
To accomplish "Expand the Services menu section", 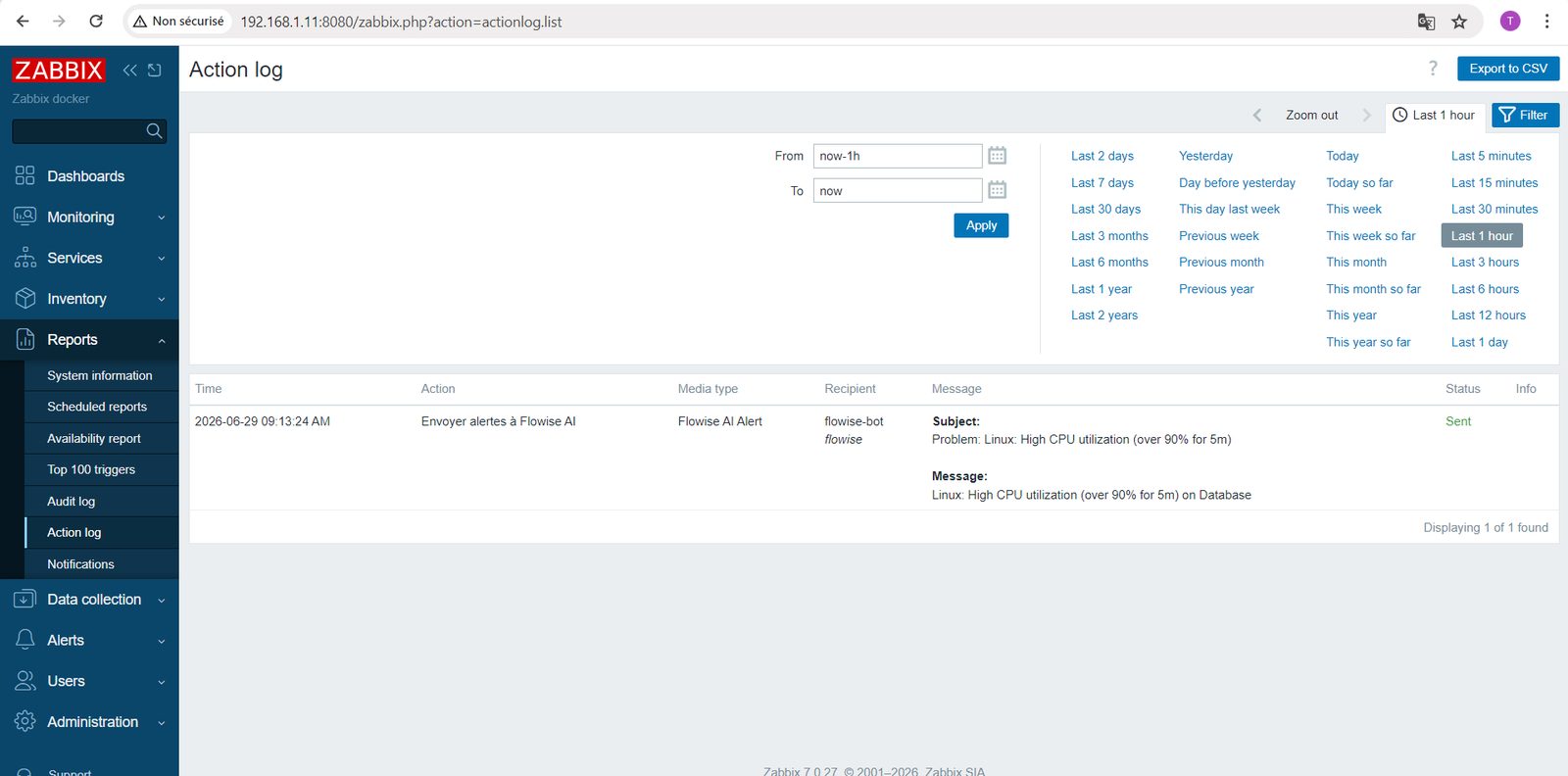I will coord(89,258).
